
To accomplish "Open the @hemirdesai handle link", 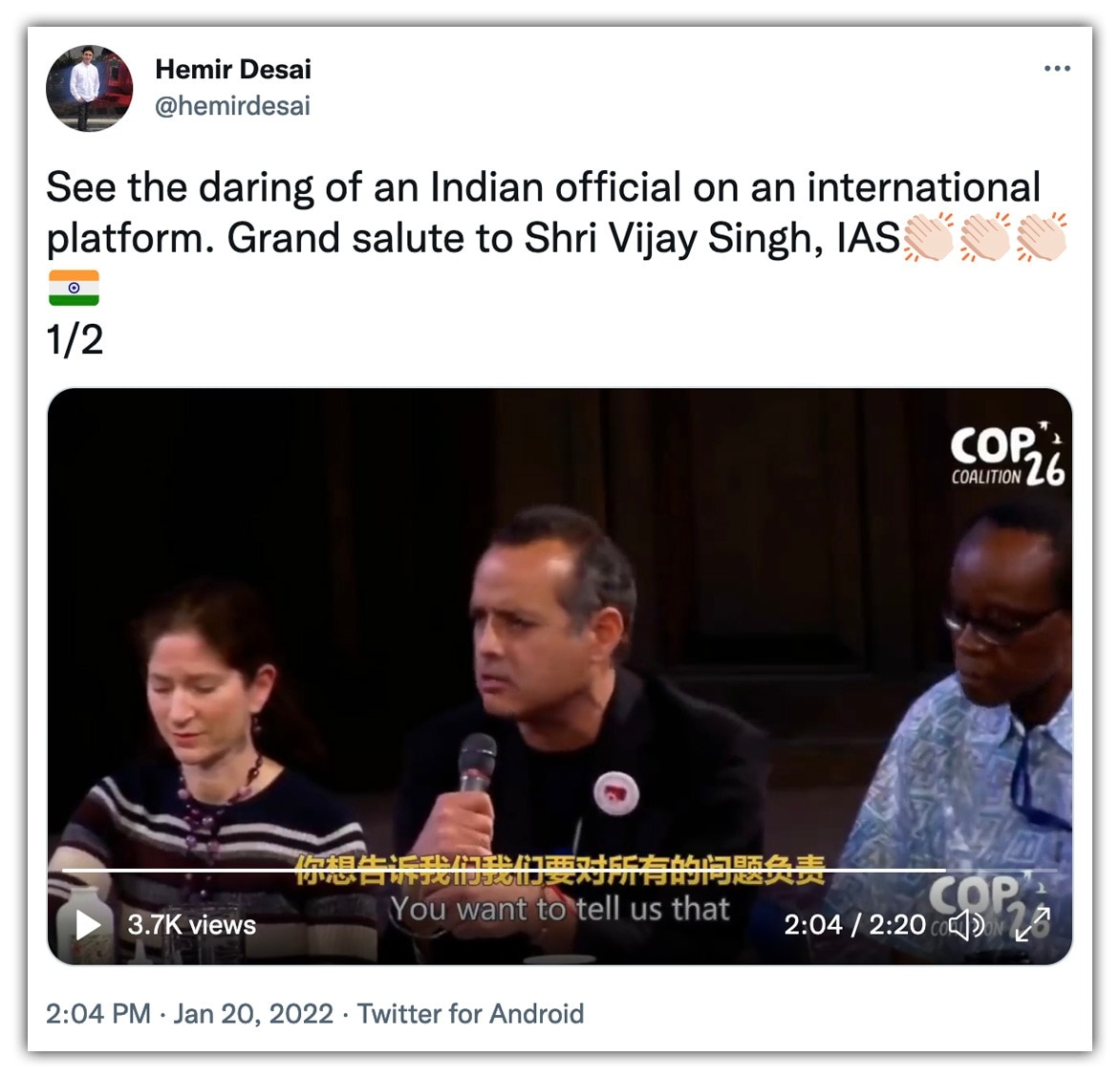I will pyautogui.click(x=233, y=106).
